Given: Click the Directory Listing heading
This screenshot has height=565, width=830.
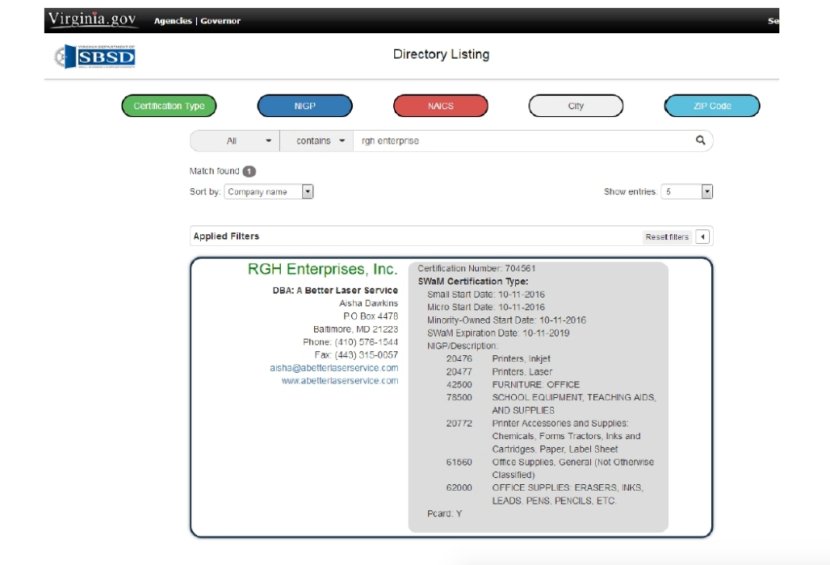Looking at the screenshot, I should click(441, 54).
